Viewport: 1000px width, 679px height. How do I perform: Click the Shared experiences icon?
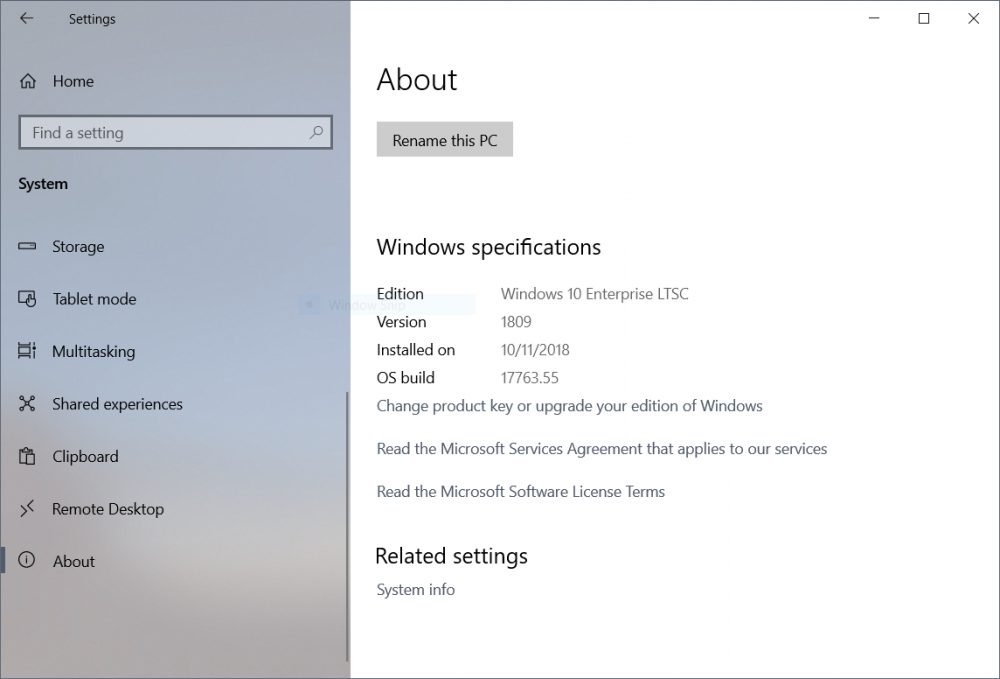point(27,404)
